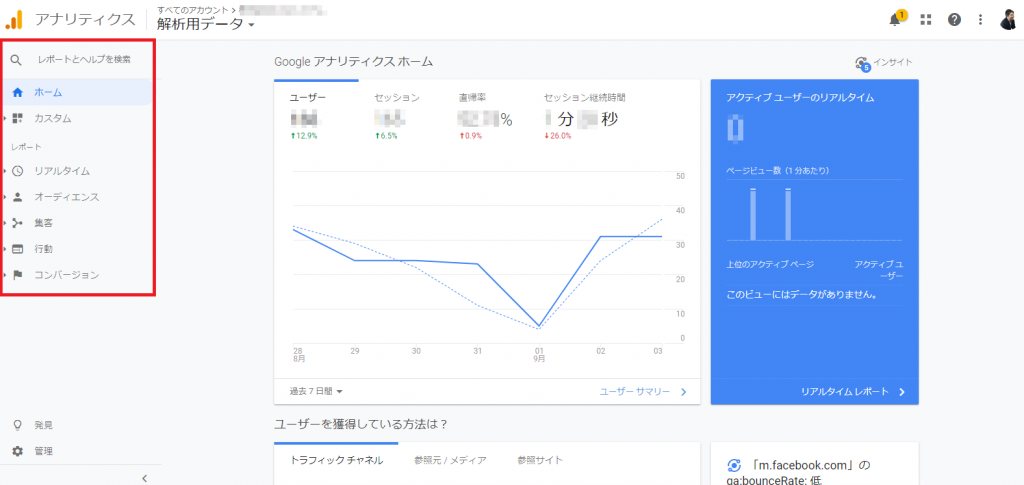Click the アナリティクス product title
This screenshot has height=485, width=1024.
pyautogui.click(x=86, y=20)
